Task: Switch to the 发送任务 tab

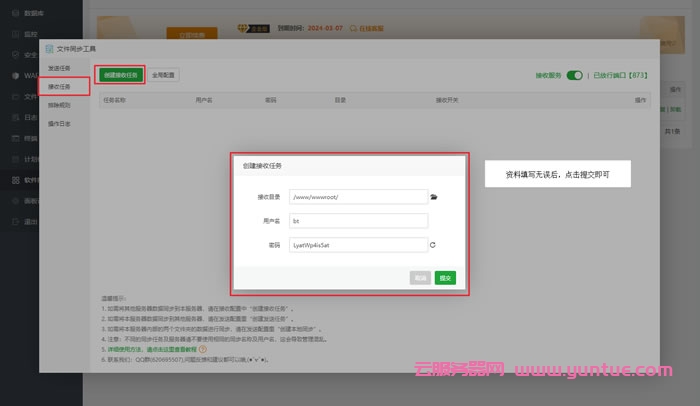Action: [x=60, y=68]
